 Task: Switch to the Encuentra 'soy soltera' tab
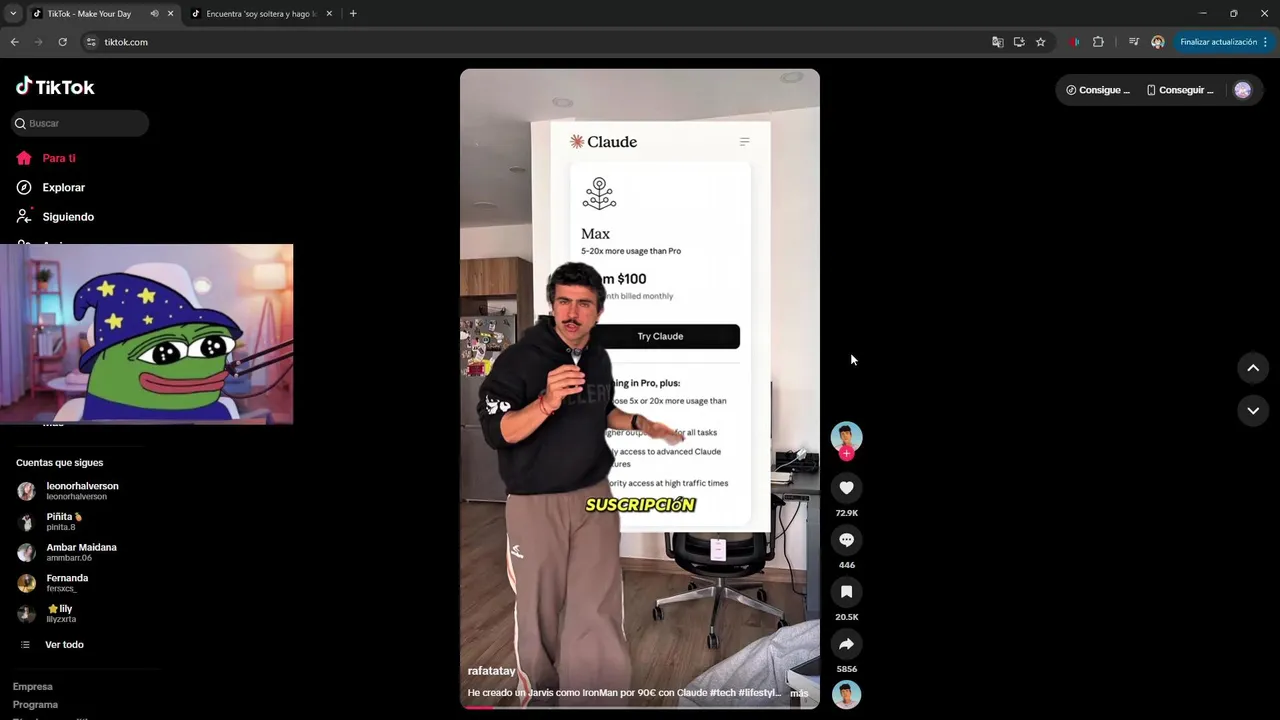260,14
